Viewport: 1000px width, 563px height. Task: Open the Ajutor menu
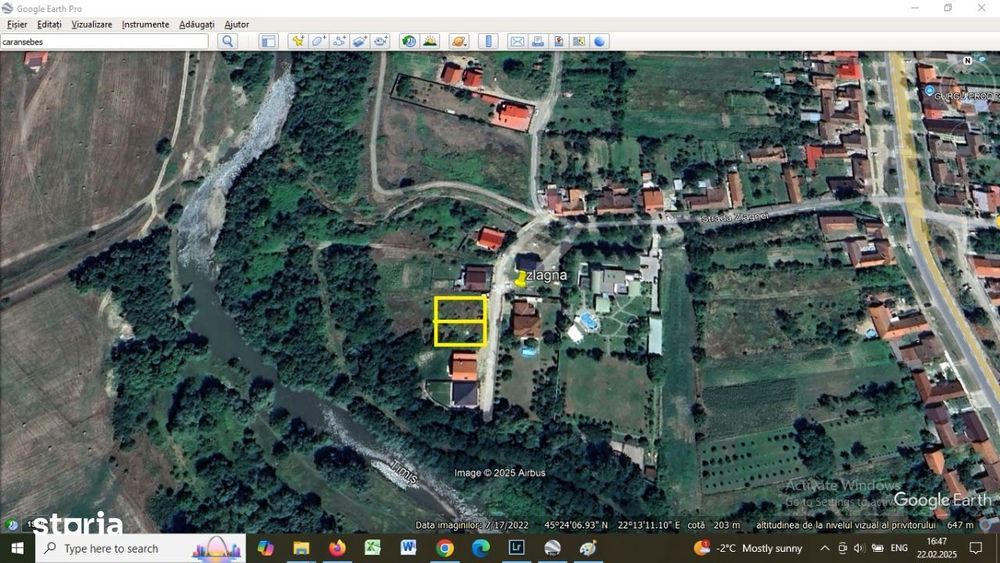click(x=237, y=24)
